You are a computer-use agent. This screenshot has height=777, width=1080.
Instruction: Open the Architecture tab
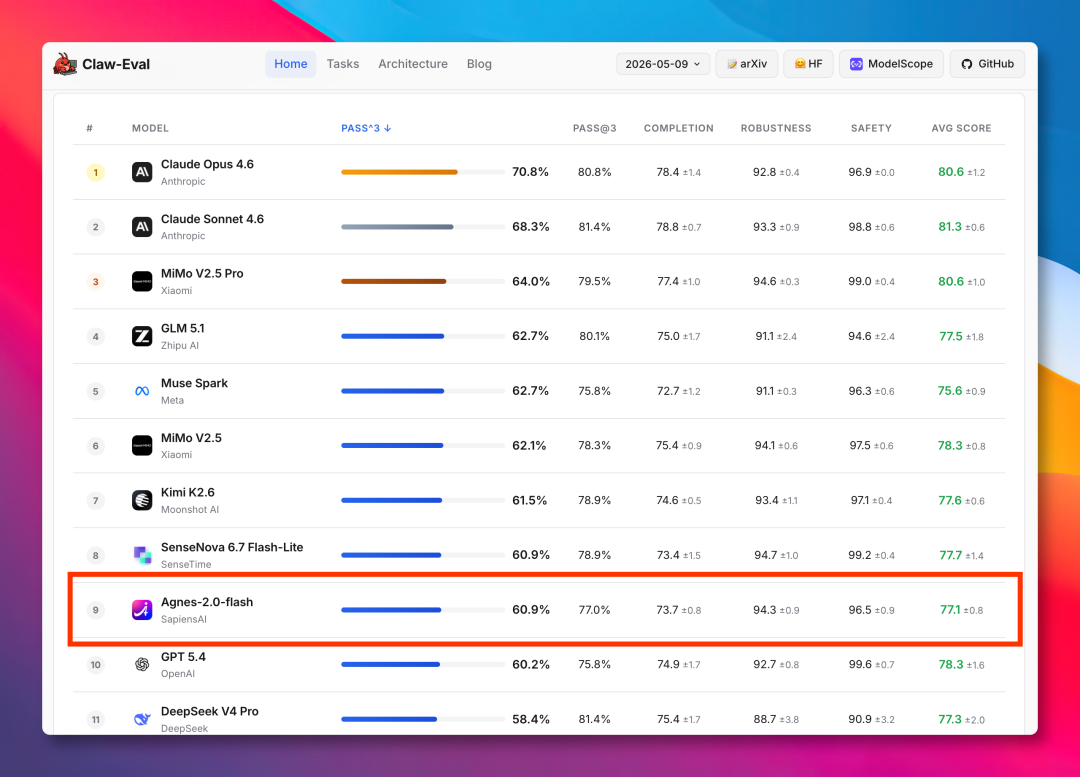(413, 64)
